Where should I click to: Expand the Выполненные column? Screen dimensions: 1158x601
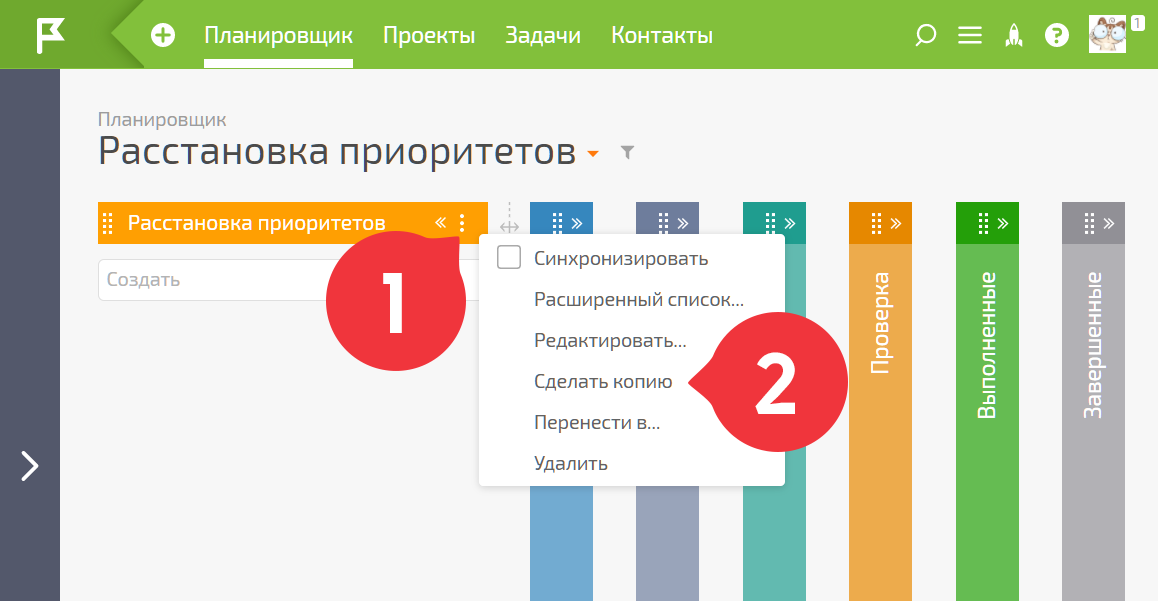point(1002,223)
